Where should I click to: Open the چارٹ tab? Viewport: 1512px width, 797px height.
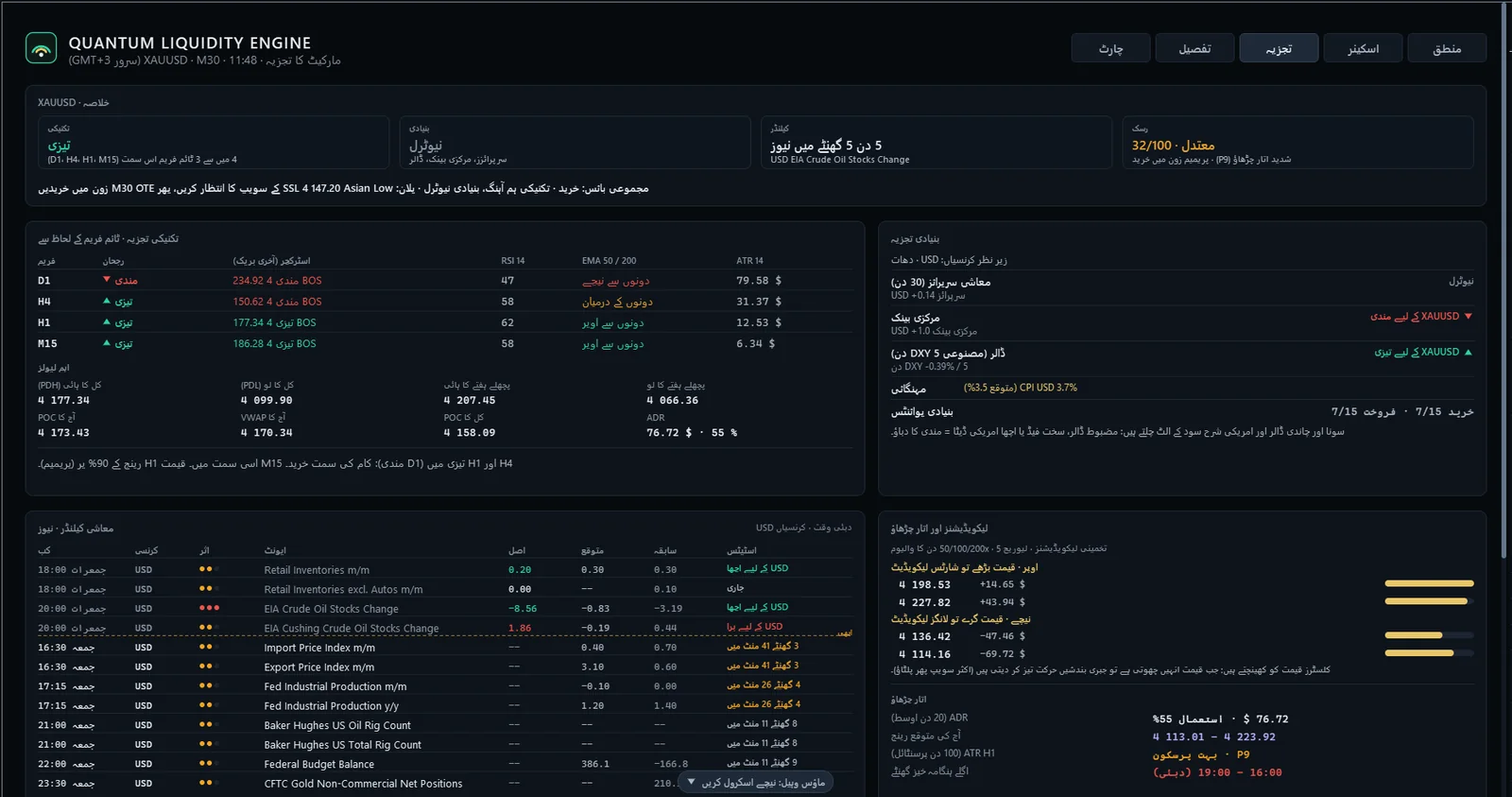click(1111, 48)
